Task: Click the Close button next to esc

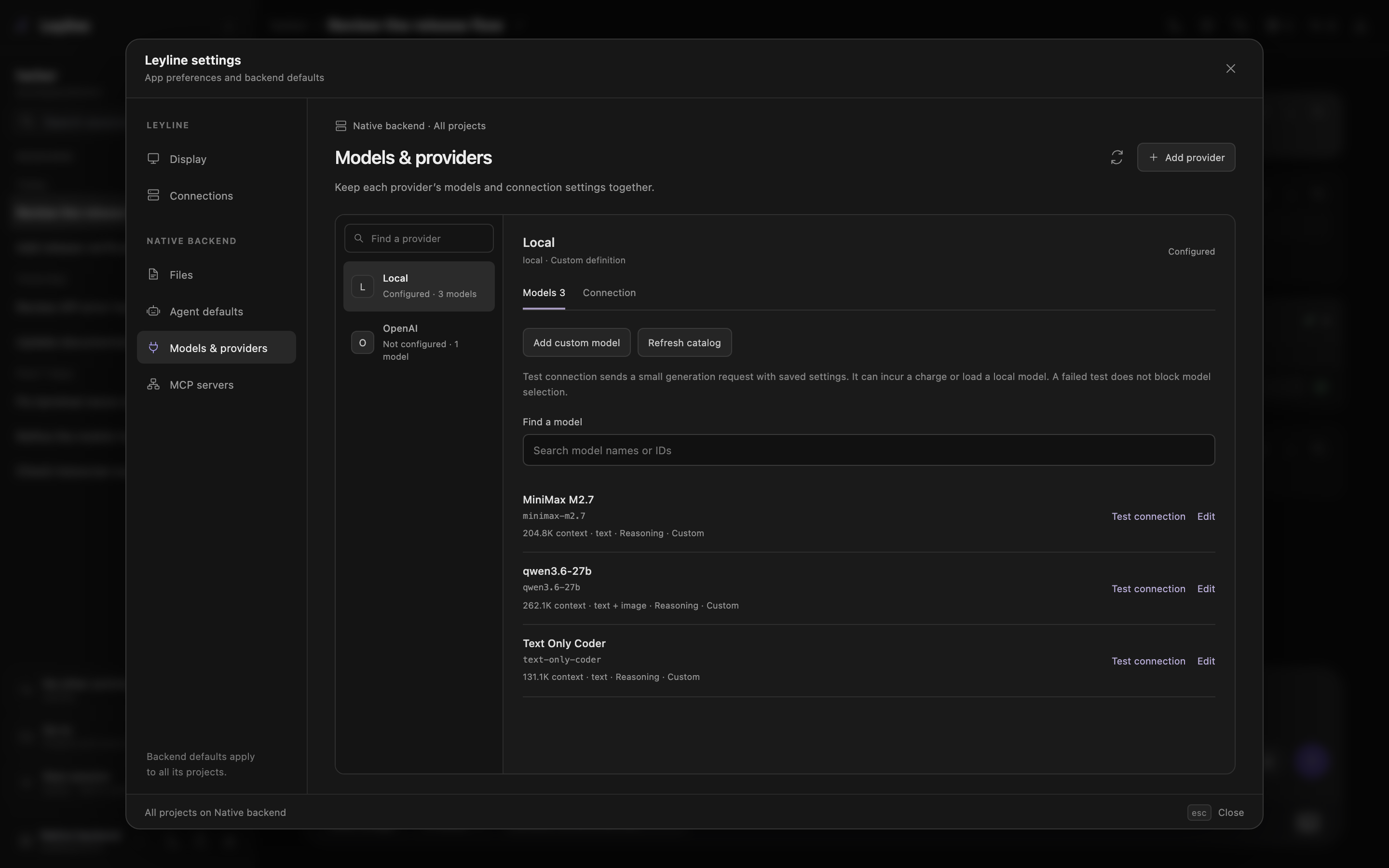Action: click(x=1231, y=813)
